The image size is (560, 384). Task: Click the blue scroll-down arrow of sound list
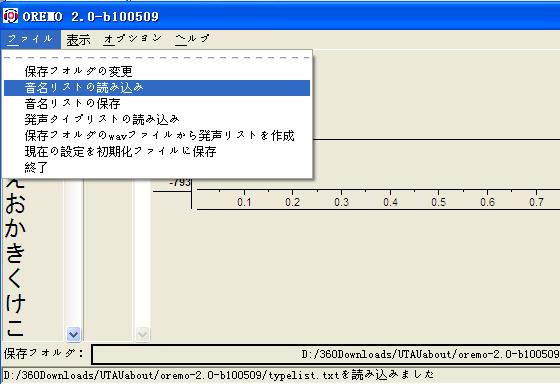click(x=74, y=334)
